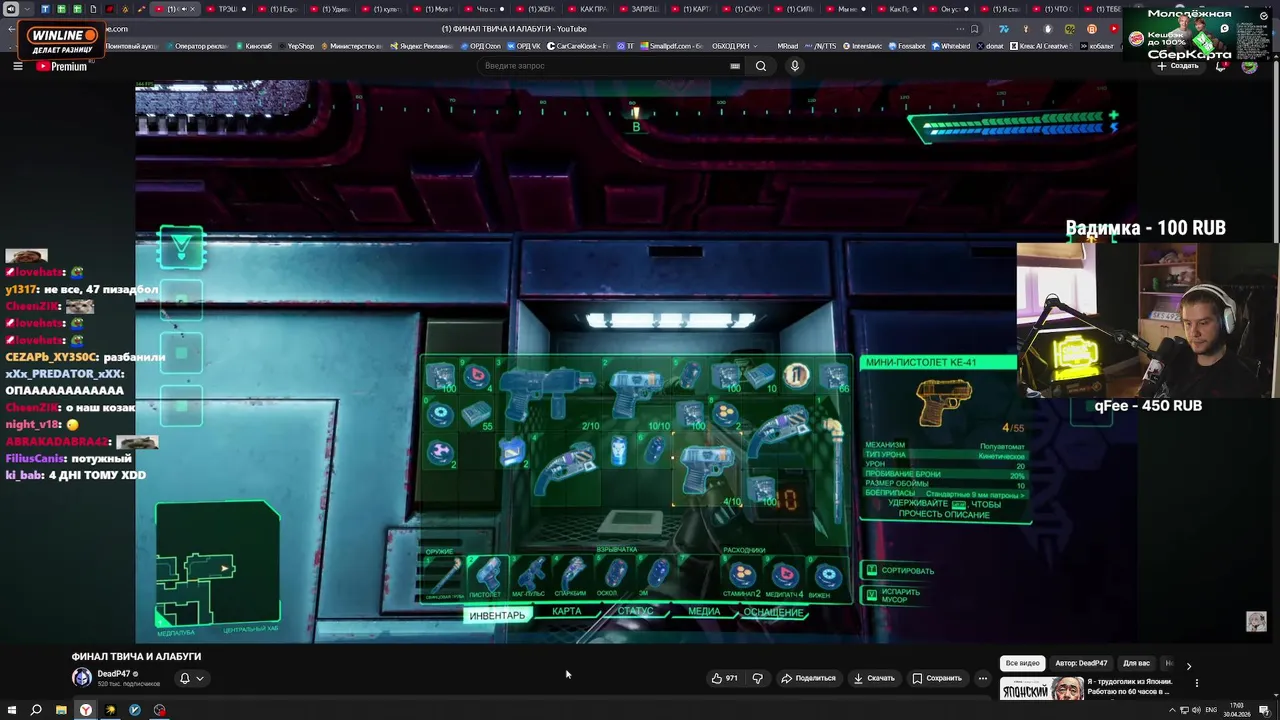1280x720 pixels.
Task: Toggle the notification bell for DeadP47
Action: pyautogui.click(x=184, y=678)
